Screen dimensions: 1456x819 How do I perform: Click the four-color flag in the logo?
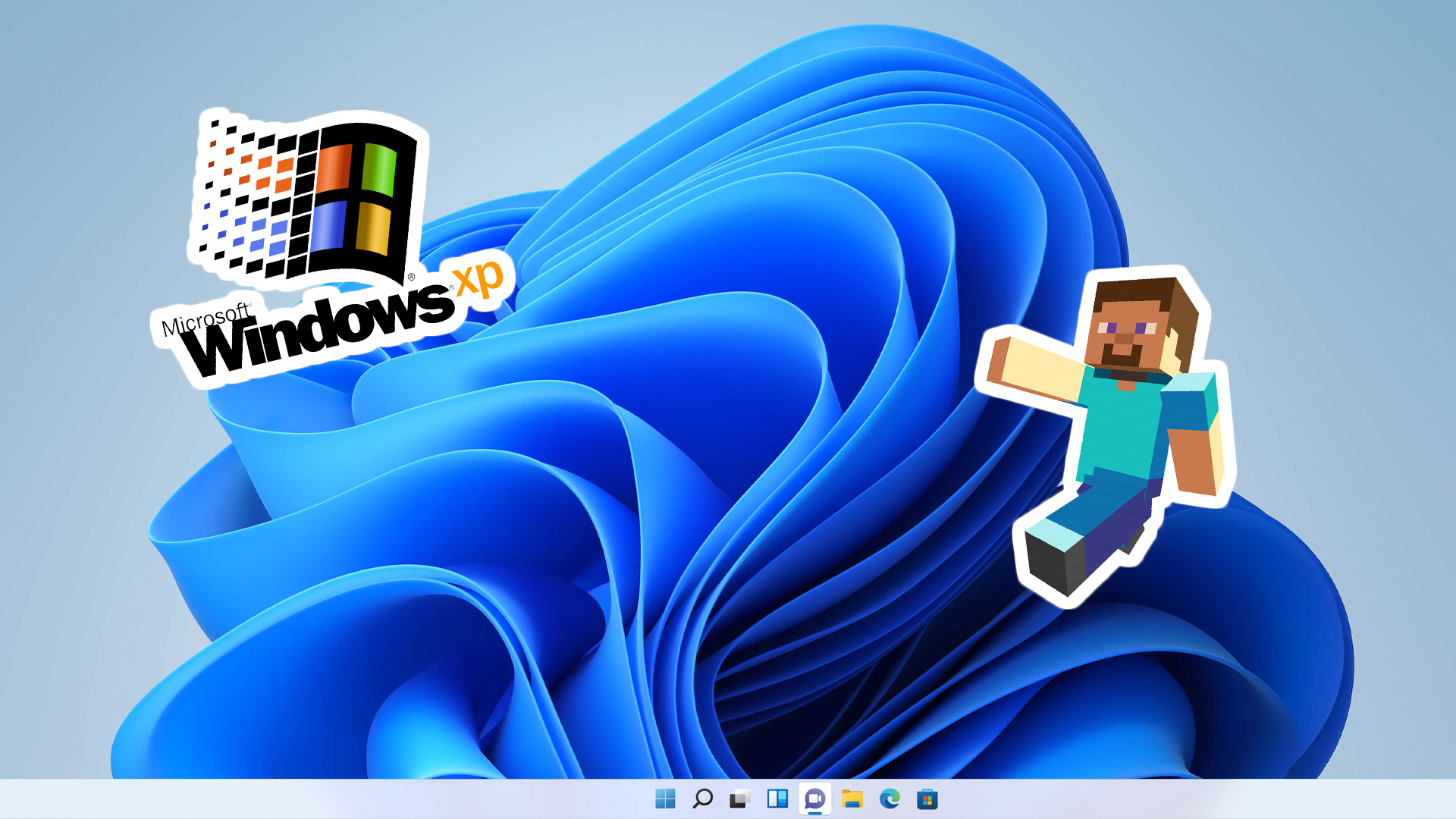click(x=353, y=199)
